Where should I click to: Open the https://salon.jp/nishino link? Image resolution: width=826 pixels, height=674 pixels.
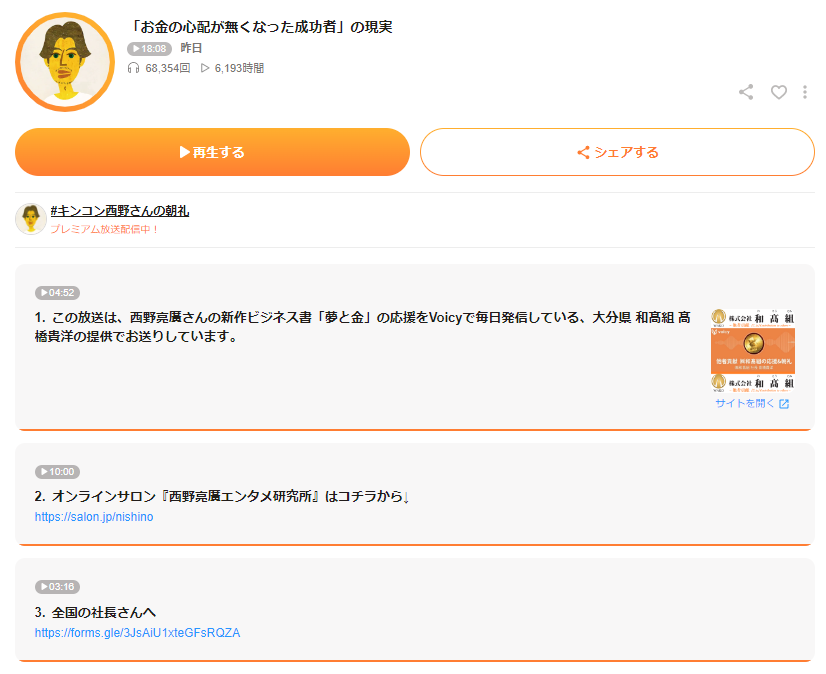tap(94, 517)
